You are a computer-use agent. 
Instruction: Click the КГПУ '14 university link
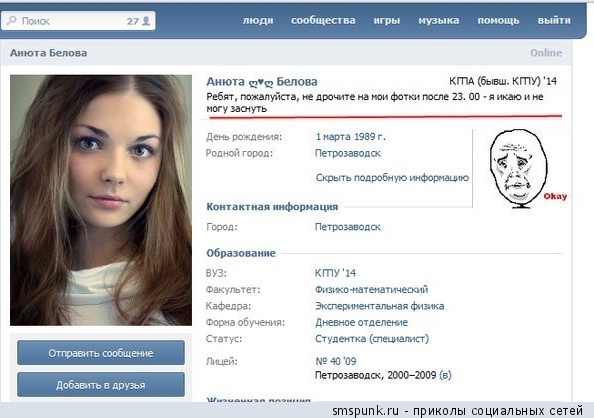coord(335,273)
